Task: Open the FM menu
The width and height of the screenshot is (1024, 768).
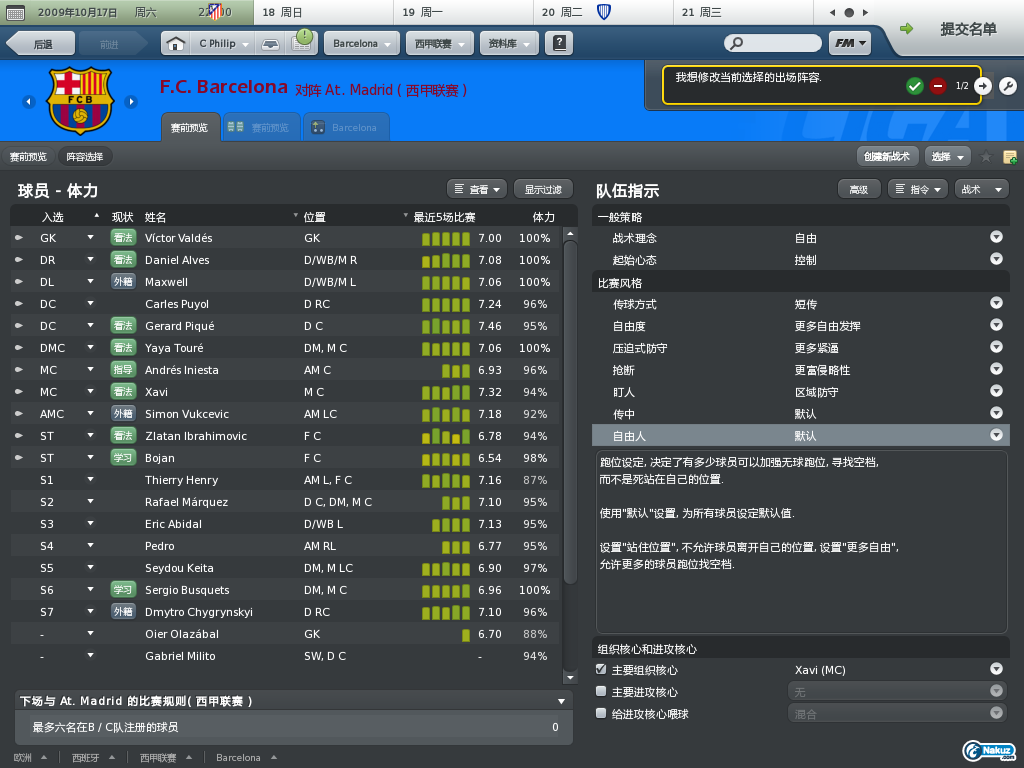Action: [850, 44]
